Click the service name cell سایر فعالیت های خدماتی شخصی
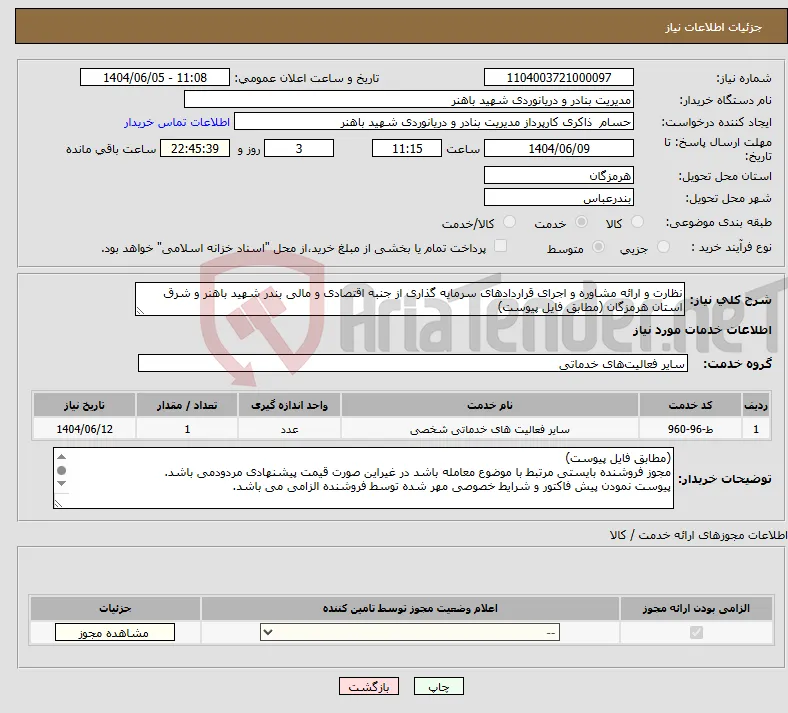The width and height of the screenshot is (788, 713). click(x=490, y=429)
